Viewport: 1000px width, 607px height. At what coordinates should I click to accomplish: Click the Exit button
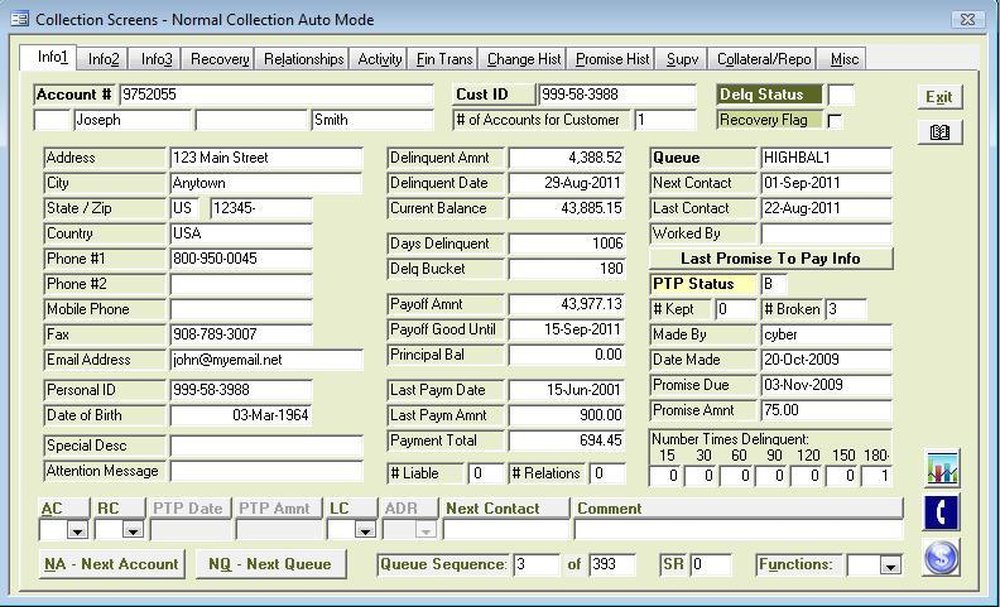[x=938, y=96]
